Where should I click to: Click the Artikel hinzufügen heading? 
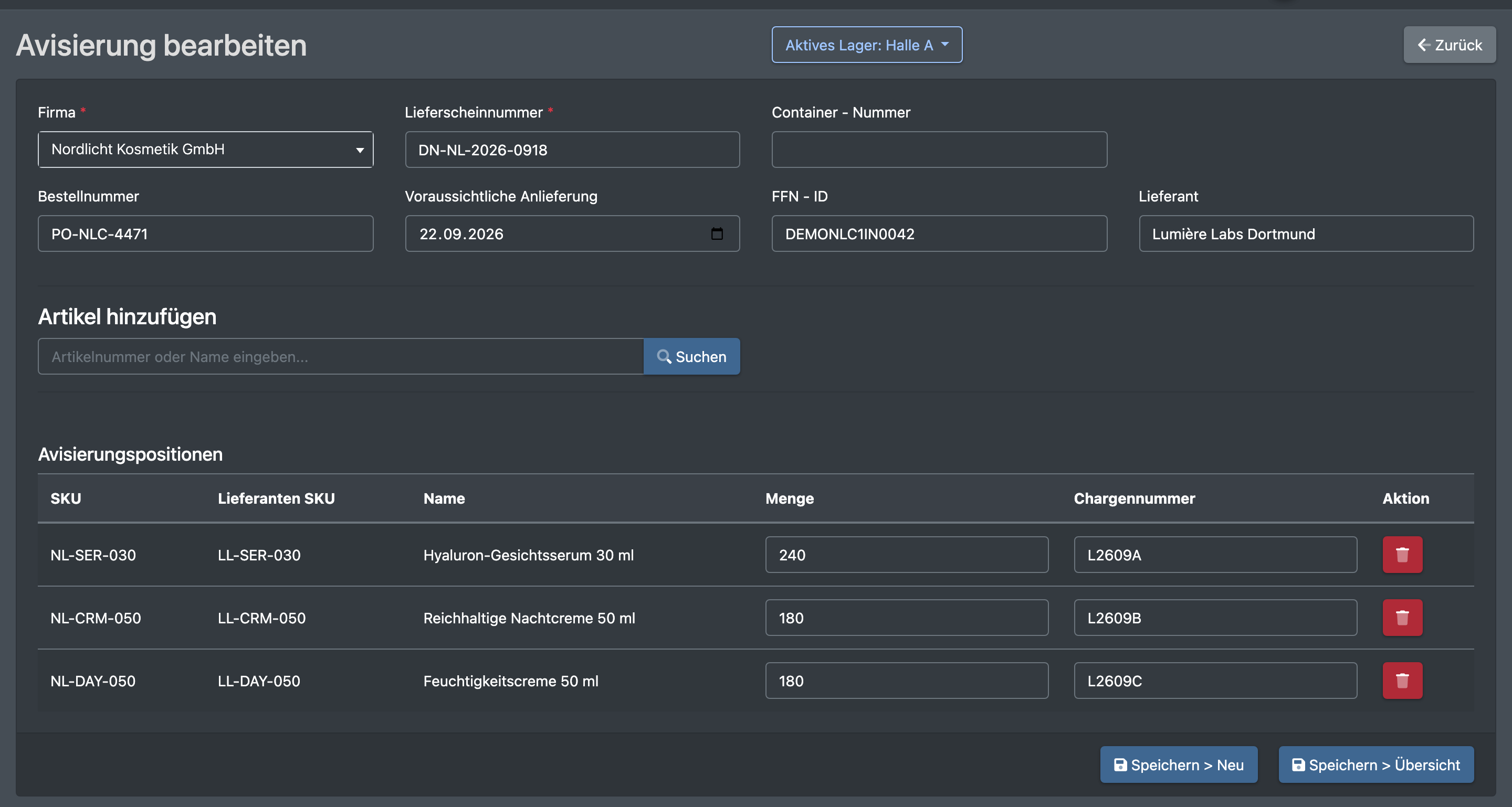[128, 317]
